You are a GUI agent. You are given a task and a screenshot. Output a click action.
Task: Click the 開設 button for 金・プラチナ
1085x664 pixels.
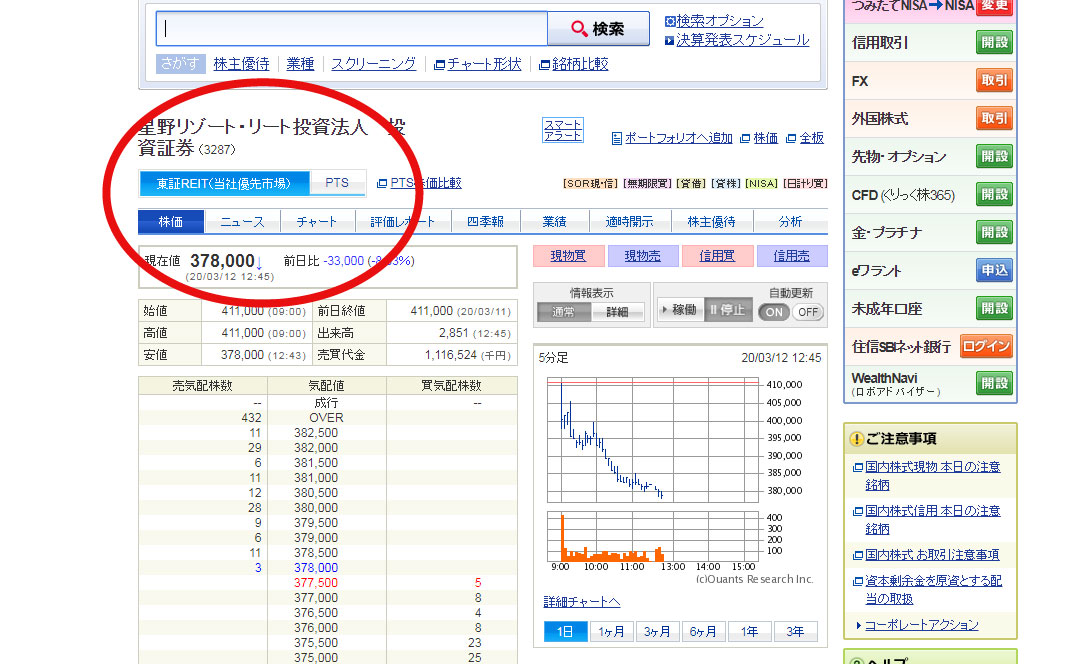point(994,232)
